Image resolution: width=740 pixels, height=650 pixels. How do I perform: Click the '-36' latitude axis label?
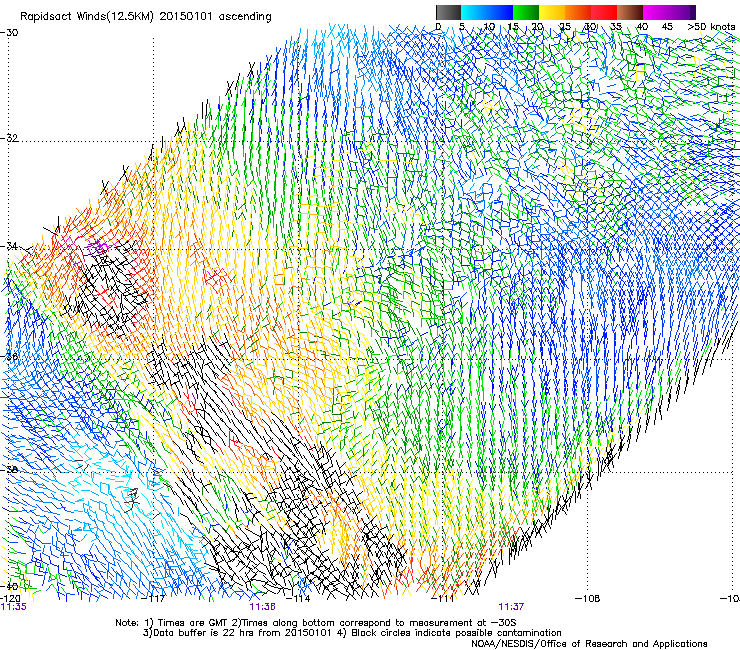[x=9, y=356]
